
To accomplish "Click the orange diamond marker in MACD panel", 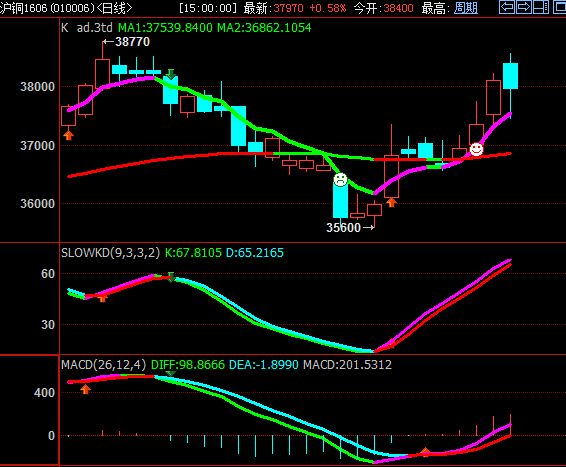I will click(425, 452).
